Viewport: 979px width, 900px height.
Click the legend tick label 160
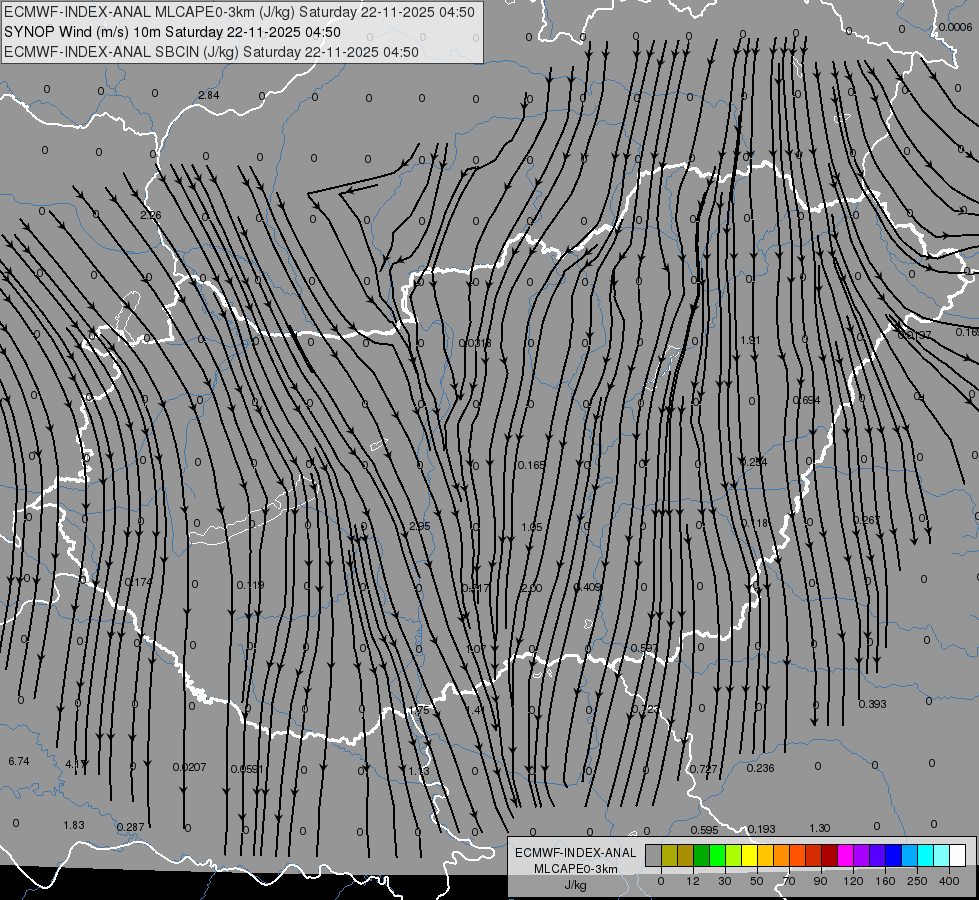(x=885, y=881)
